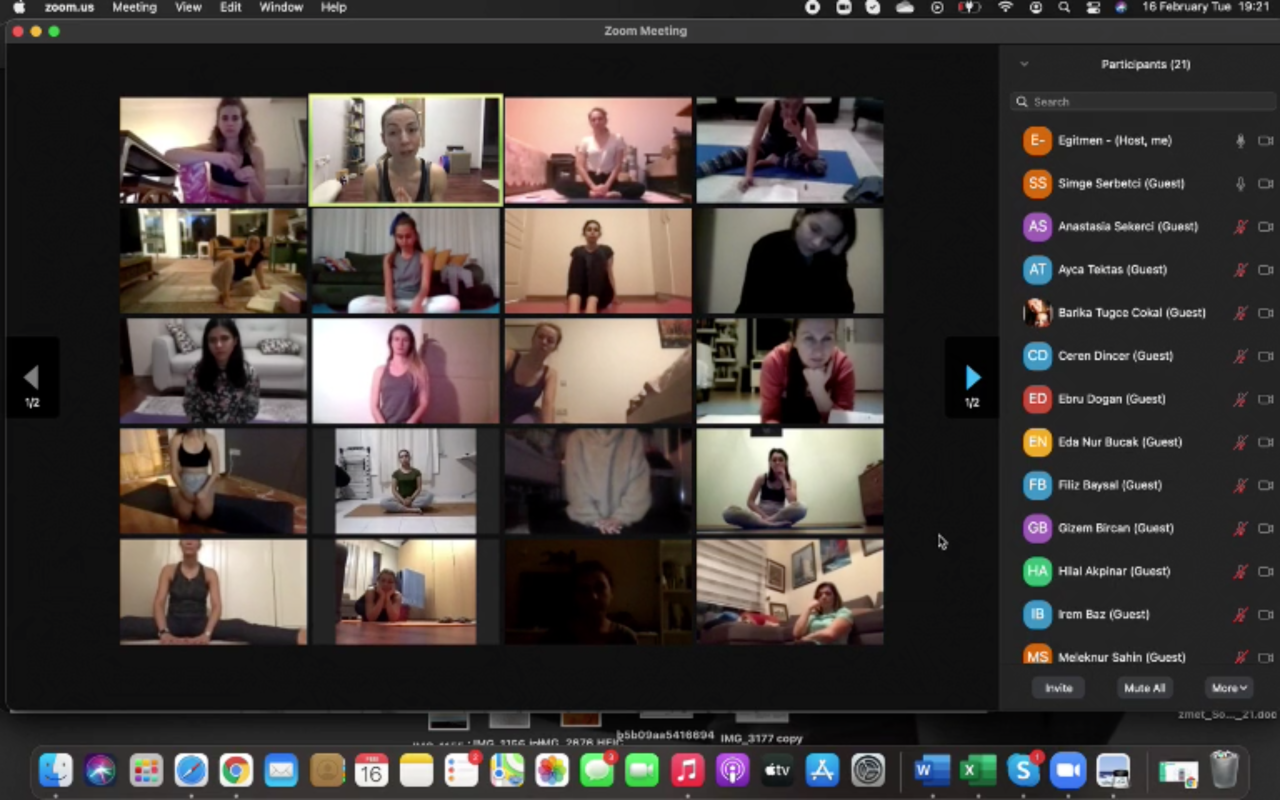Image resolution: width=1280 pixels, height=800 pixels.
Task: Collapse the Participants panel chevron
Action: point(1024,64)
